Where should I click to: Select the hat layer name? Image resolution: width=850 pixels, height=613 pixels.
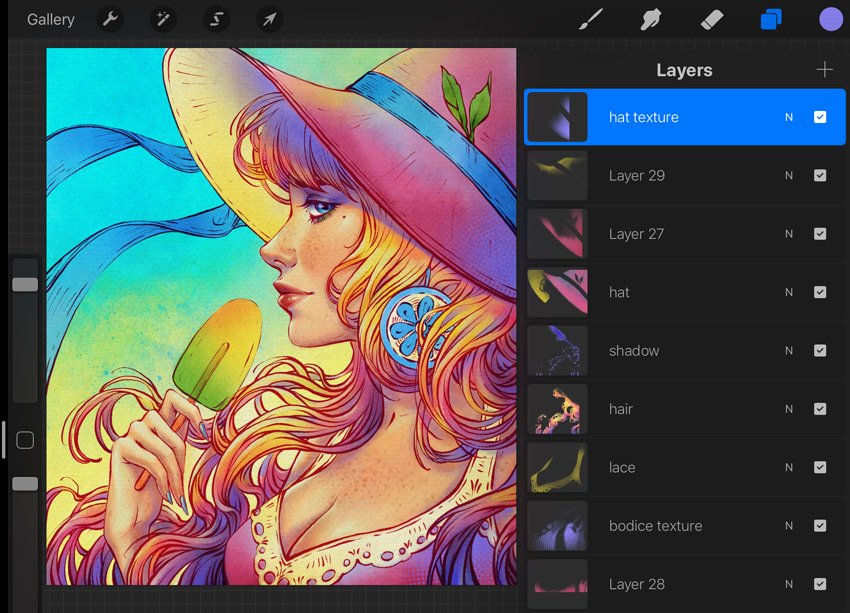pos(619,292)
